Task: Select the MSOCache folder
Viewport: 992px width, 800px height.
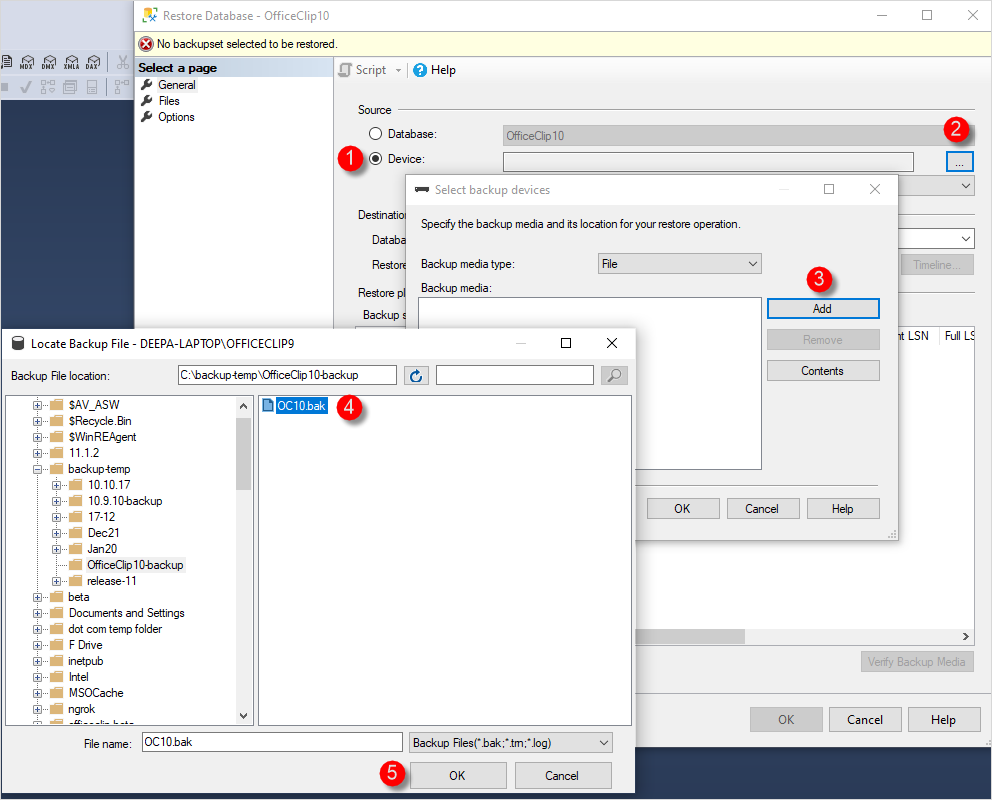Action: pos(96,693)
